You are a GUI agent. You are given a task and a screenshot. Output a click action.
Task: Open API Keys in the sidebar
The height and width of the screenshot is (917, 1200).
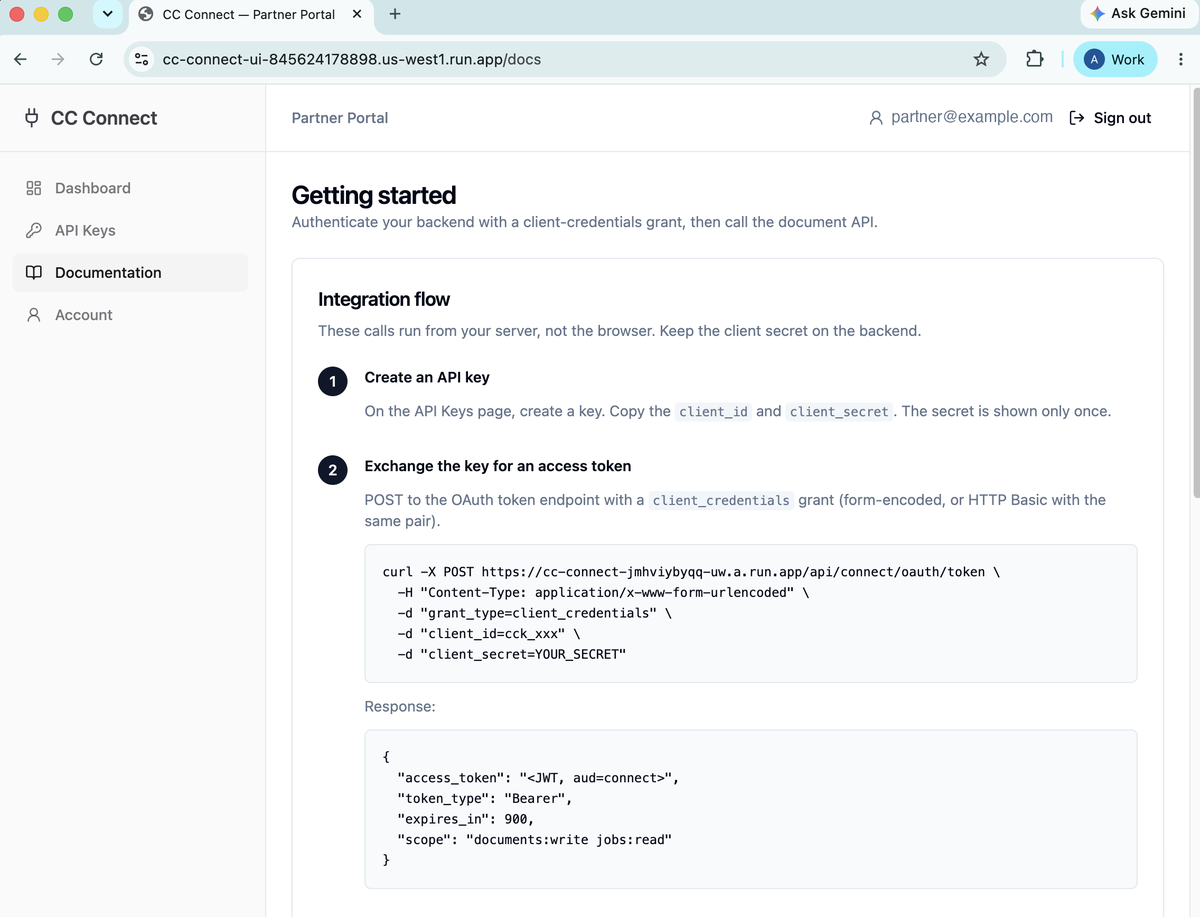point(130,230)
